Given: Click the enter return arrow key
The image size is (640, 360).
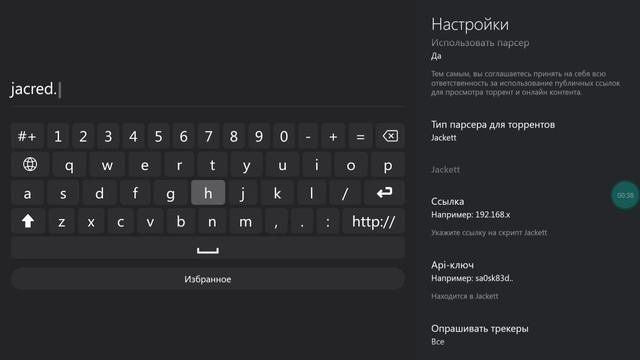Looking at the screenshot, I should click(384, 193).
